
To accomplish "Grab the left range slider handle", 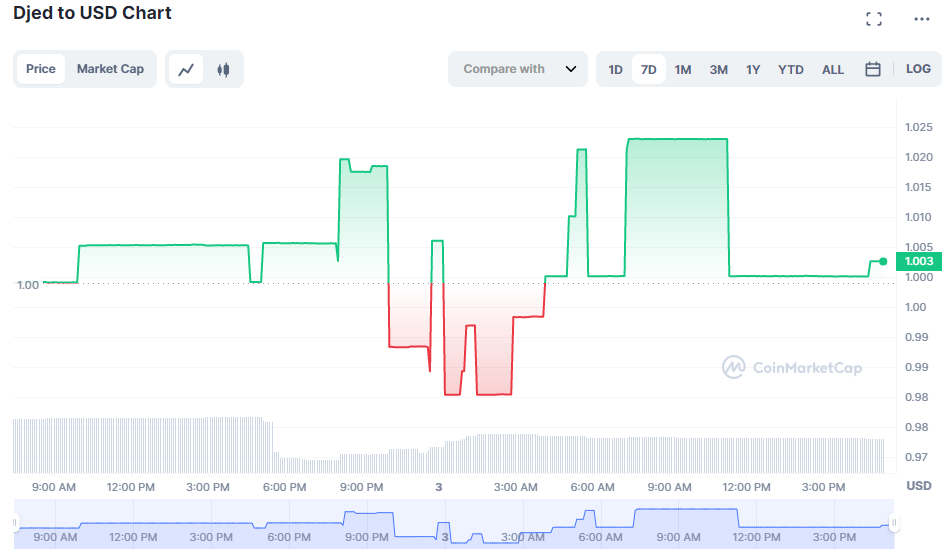I will click(x=16, y=523).
